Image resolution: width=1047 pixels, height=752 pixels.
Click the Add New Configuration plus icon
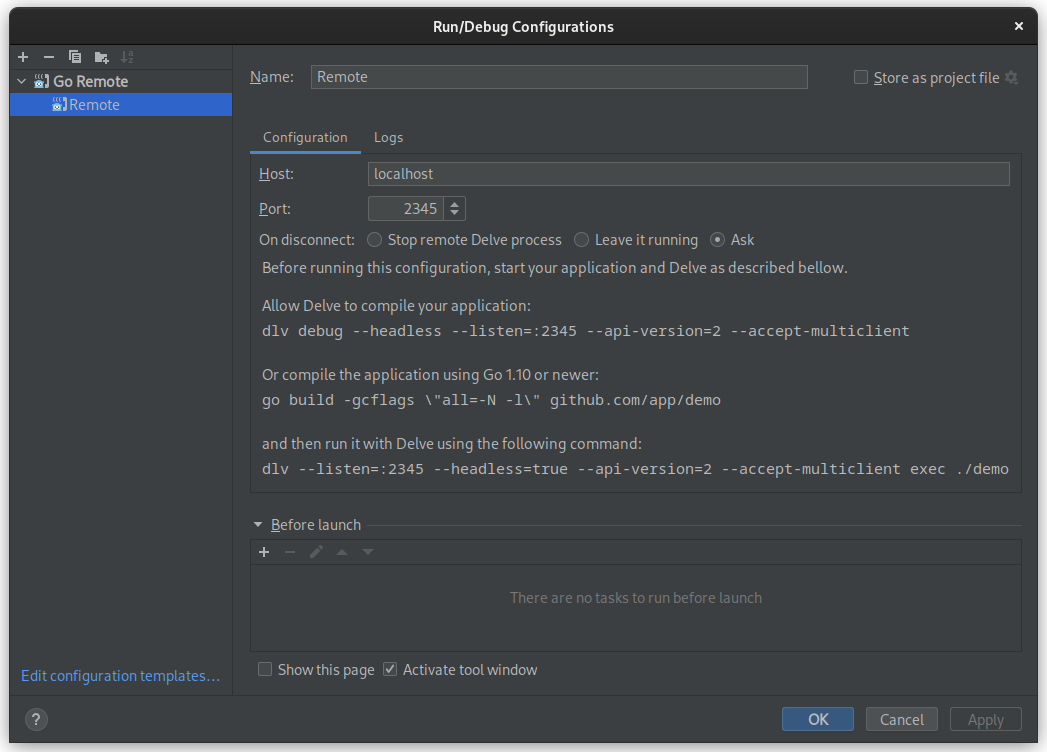pyautogui.click(x=23, y=57)
